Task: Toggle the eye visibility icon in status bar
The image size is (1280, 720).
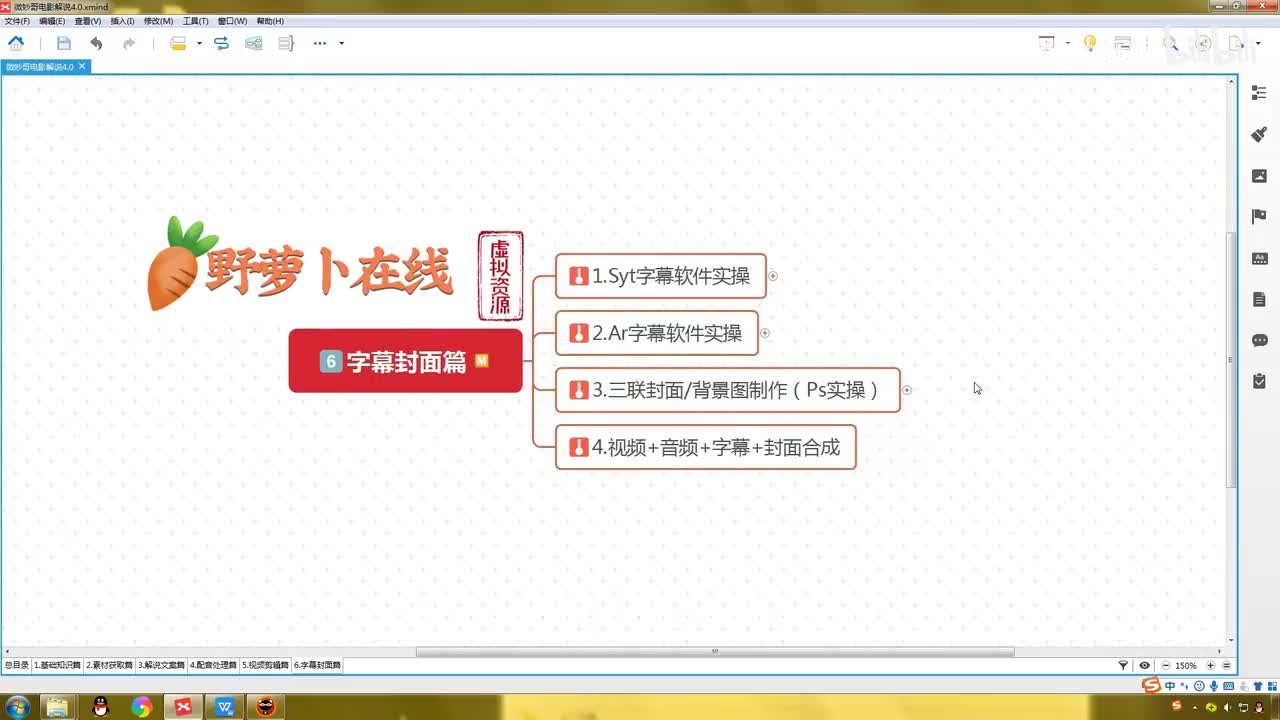Action: tap(1144, 665)
